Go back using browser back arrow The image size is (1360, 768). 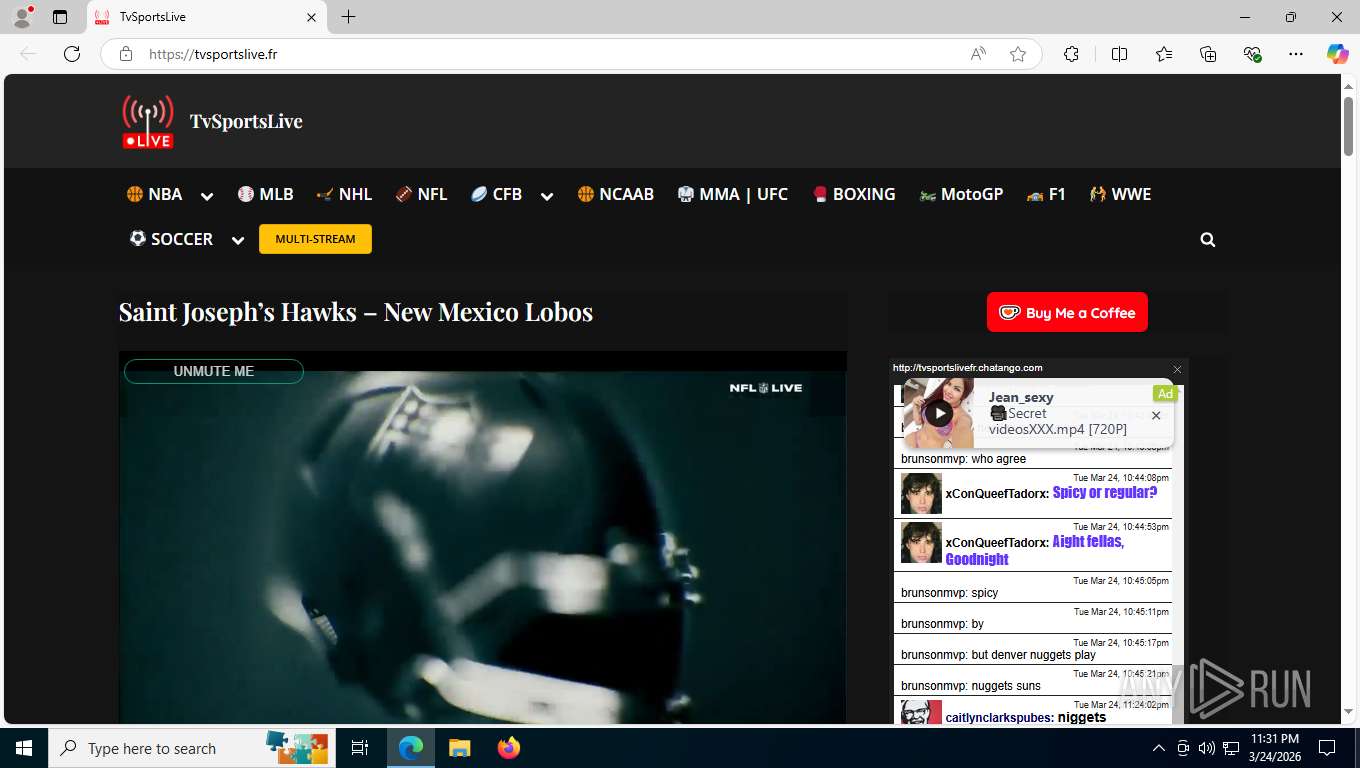[28, 54]
